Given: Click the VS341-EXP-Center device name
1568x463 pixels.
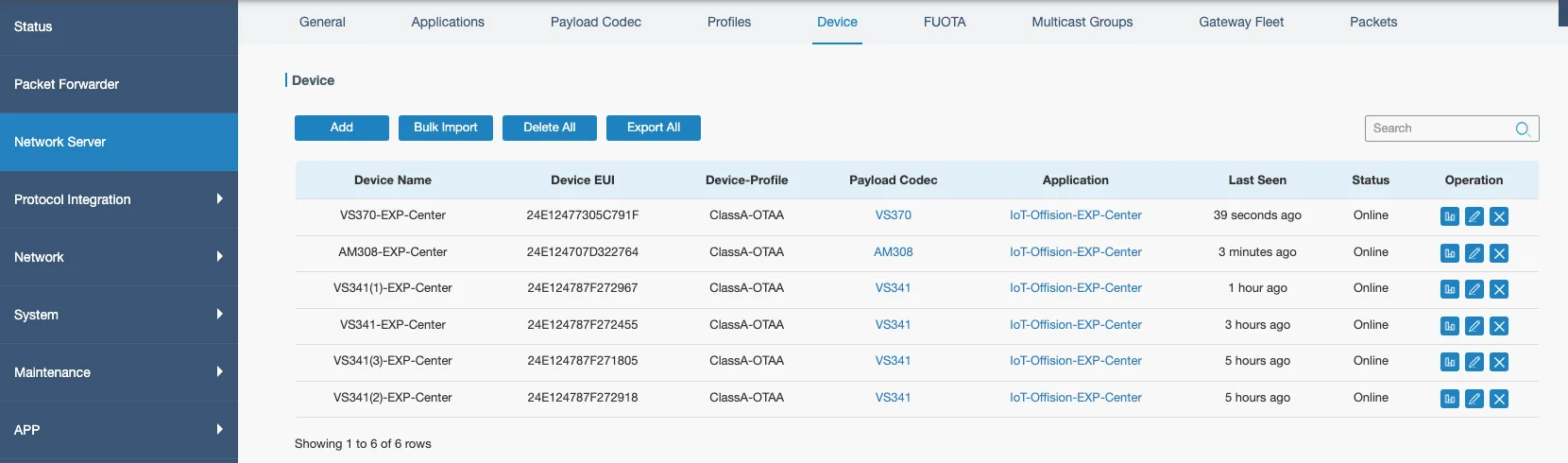Looking at the screenshot, I should point(393,325).
